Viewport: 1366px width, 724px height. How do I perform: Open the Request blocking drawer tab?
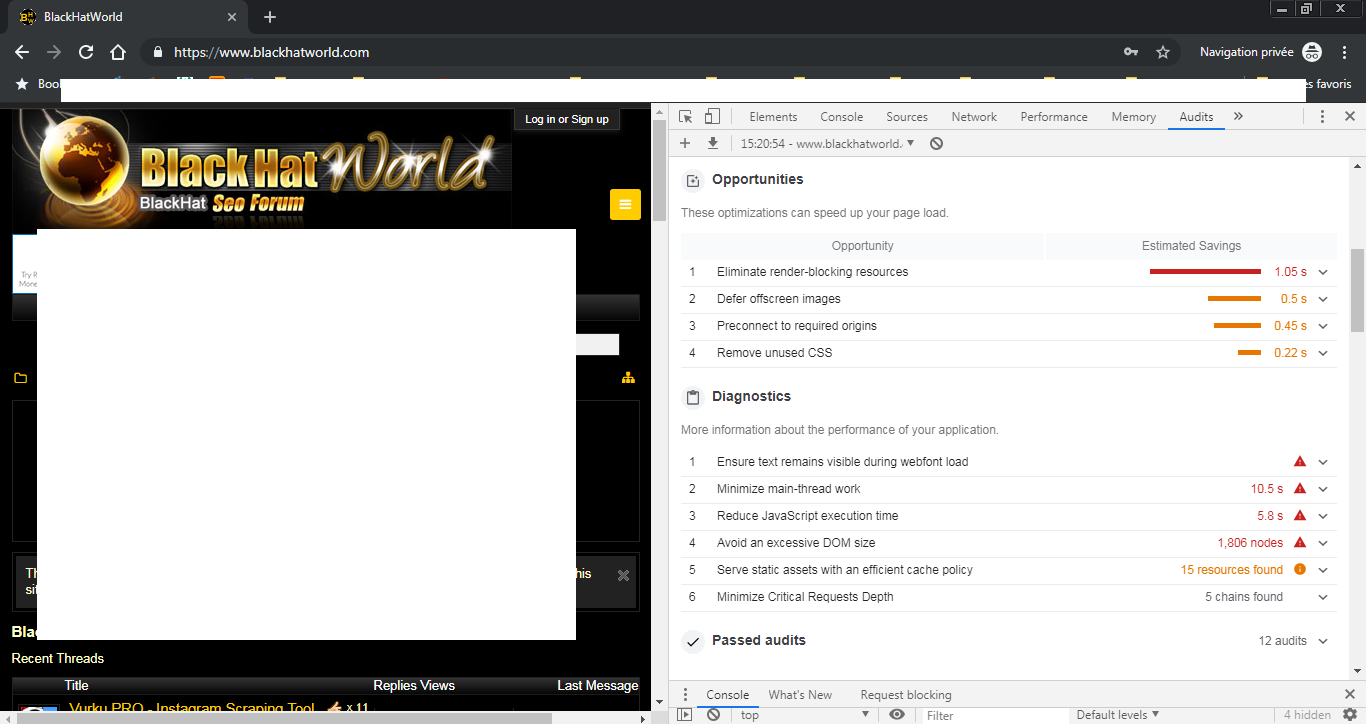906,695
